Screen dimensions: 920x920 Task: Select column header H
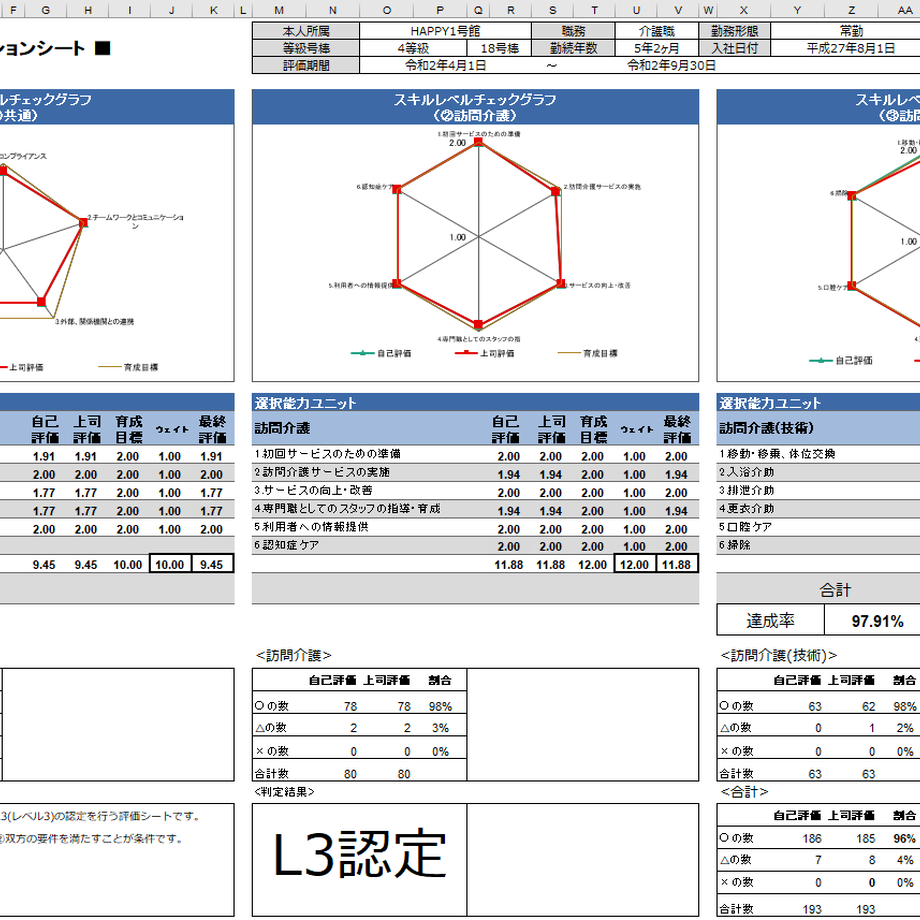tap(87, 9)
